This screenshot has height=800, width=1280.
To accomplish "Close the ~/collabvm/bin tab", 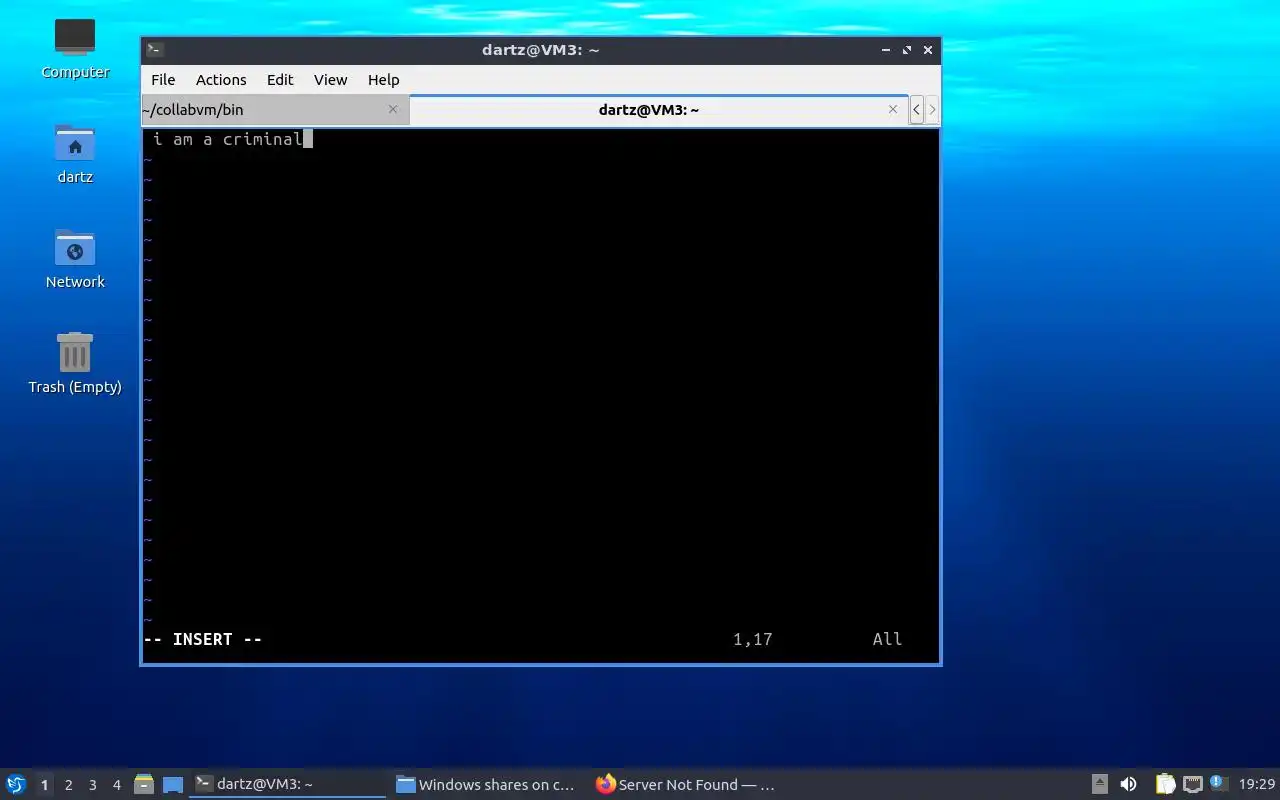I will point(393,110).
